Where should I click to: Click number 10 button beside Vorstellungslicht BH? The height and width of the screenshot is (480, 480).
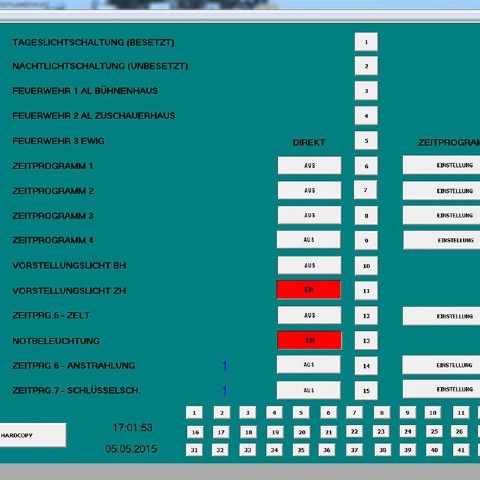click(x=366, y=266)
